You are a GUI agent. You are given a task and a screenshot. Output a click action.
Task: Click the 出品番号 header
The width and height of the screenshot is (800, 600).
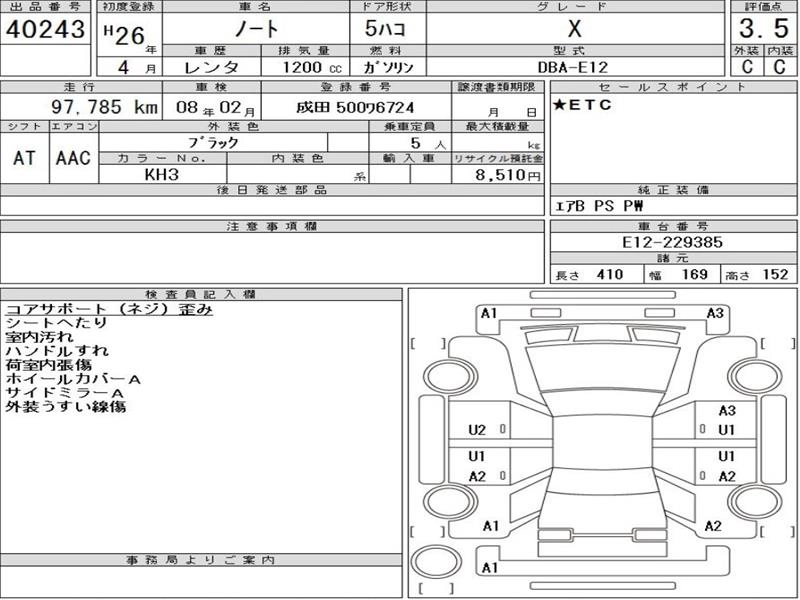click(46, 7)
